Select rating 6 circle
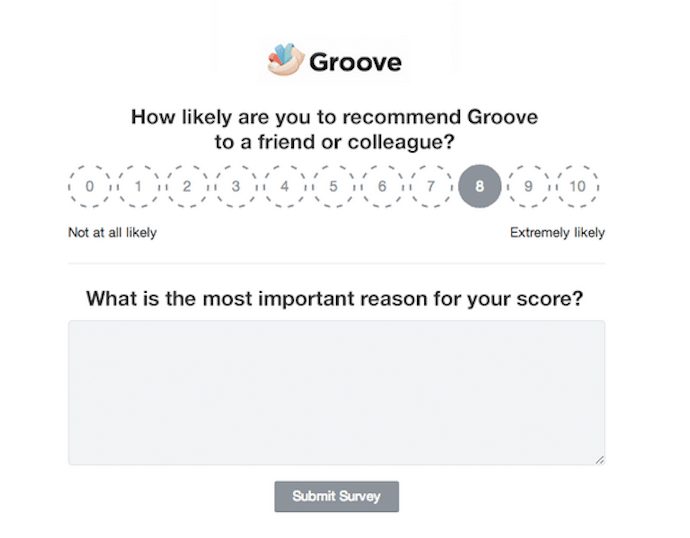Image resolution: width=690 pixels, height=538 pixels. point(382,187)
